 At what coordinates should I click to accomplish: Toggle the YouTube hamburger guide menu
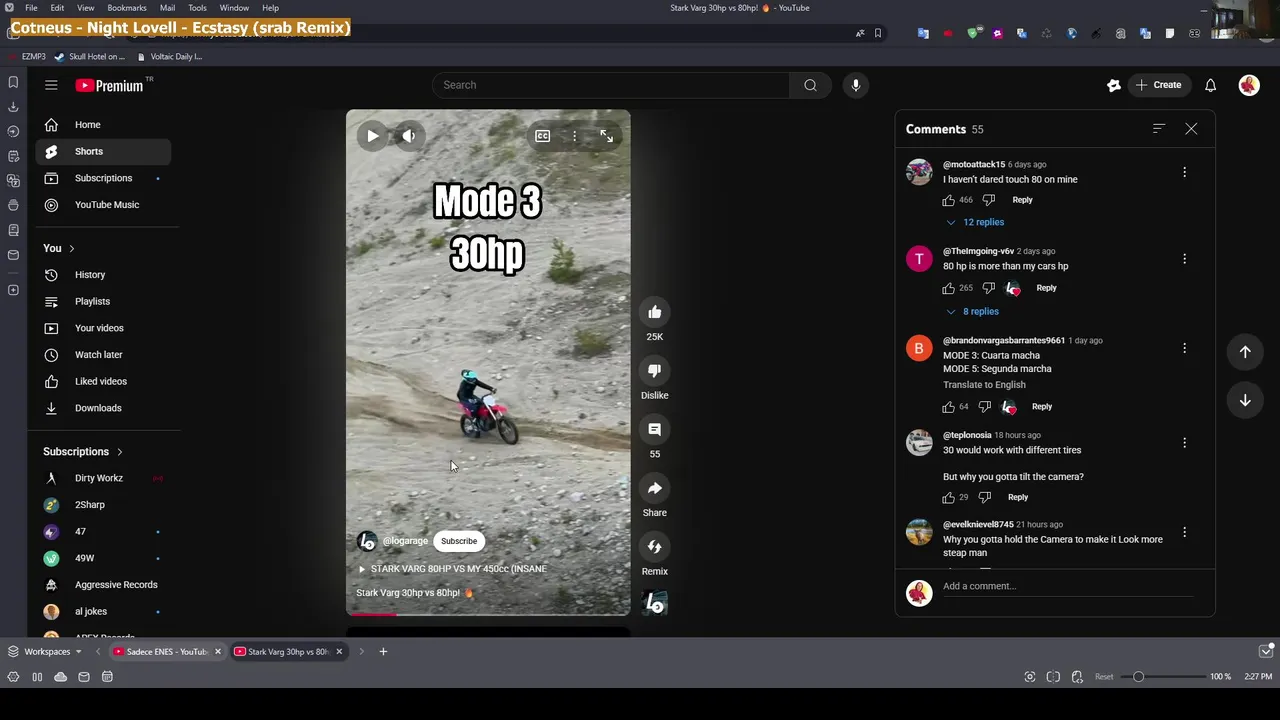[51, 85]
